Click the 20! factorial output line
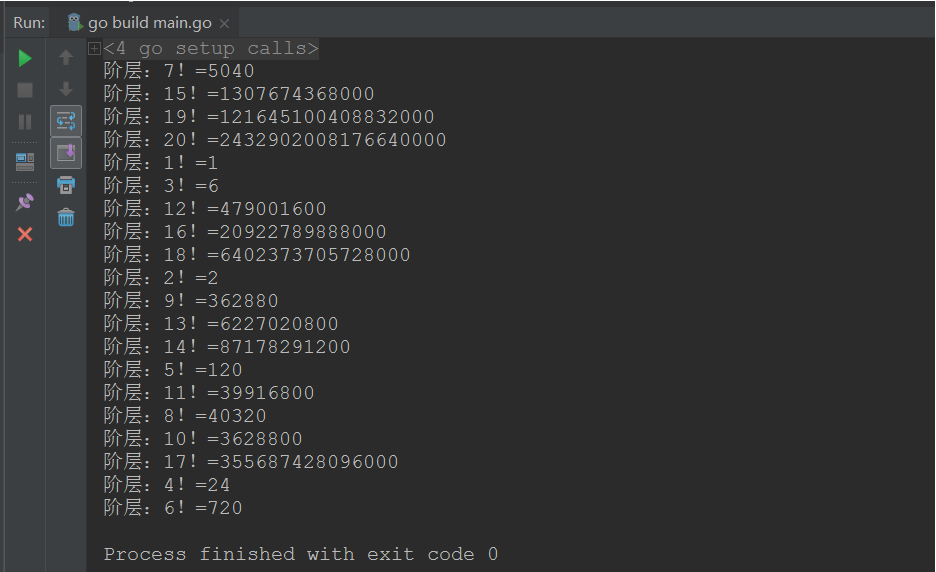This screenshot has height=572, width=936. coord(275,140)
